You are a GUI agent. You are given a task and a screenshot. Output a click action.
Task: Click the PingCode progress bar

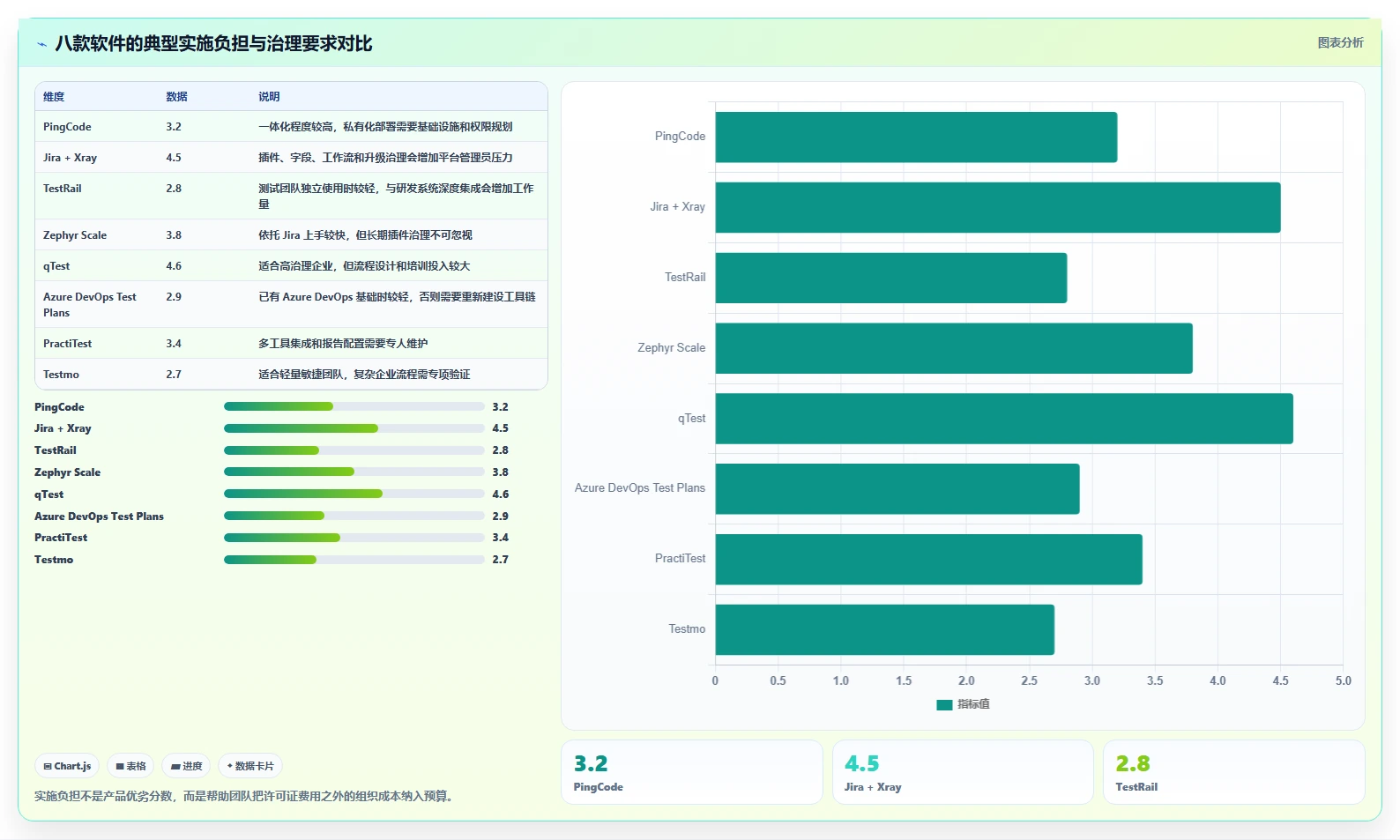(x=354, y=406)
